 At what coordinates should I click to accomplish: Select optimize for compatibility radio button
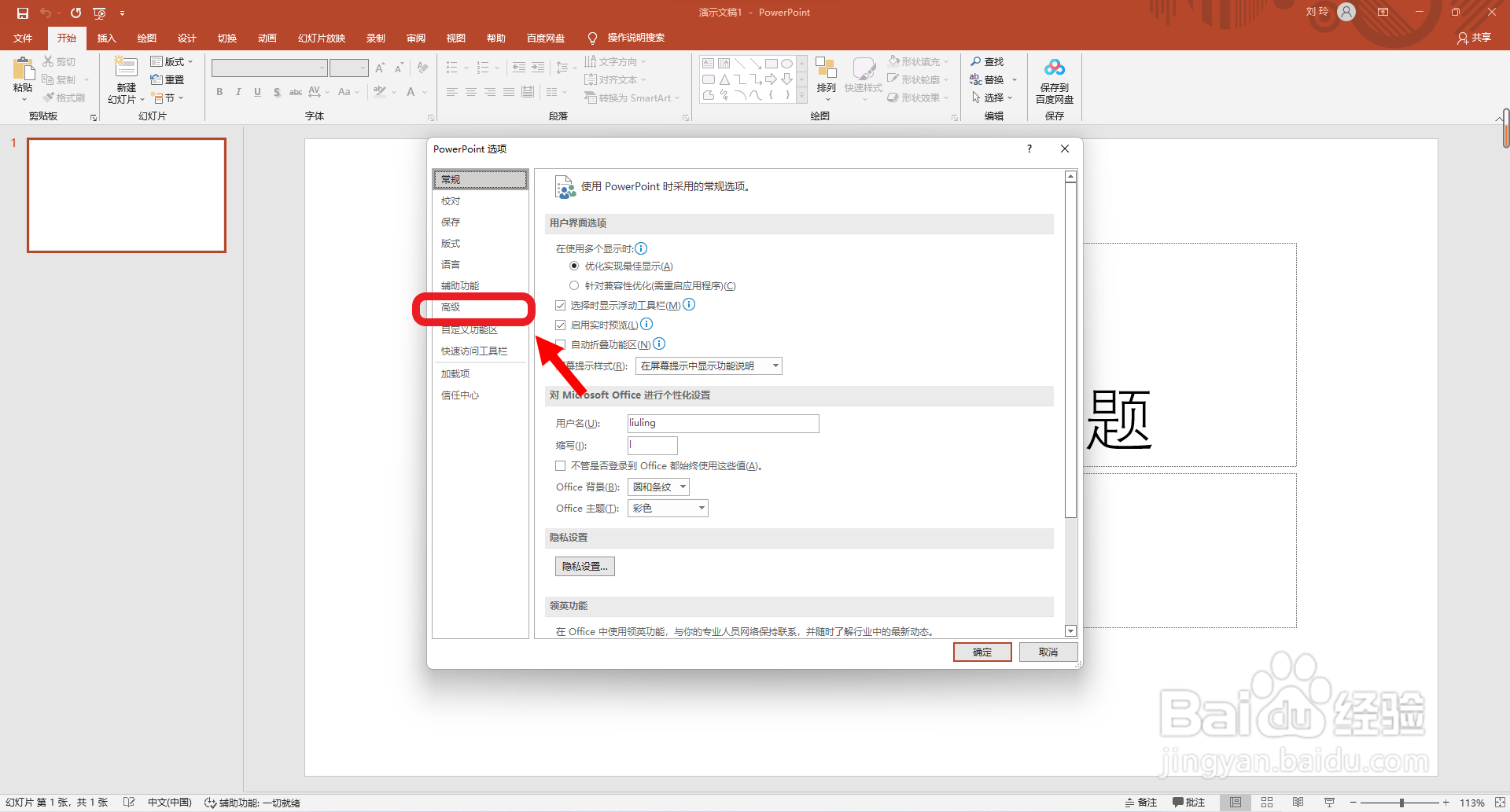pos(574,285)
